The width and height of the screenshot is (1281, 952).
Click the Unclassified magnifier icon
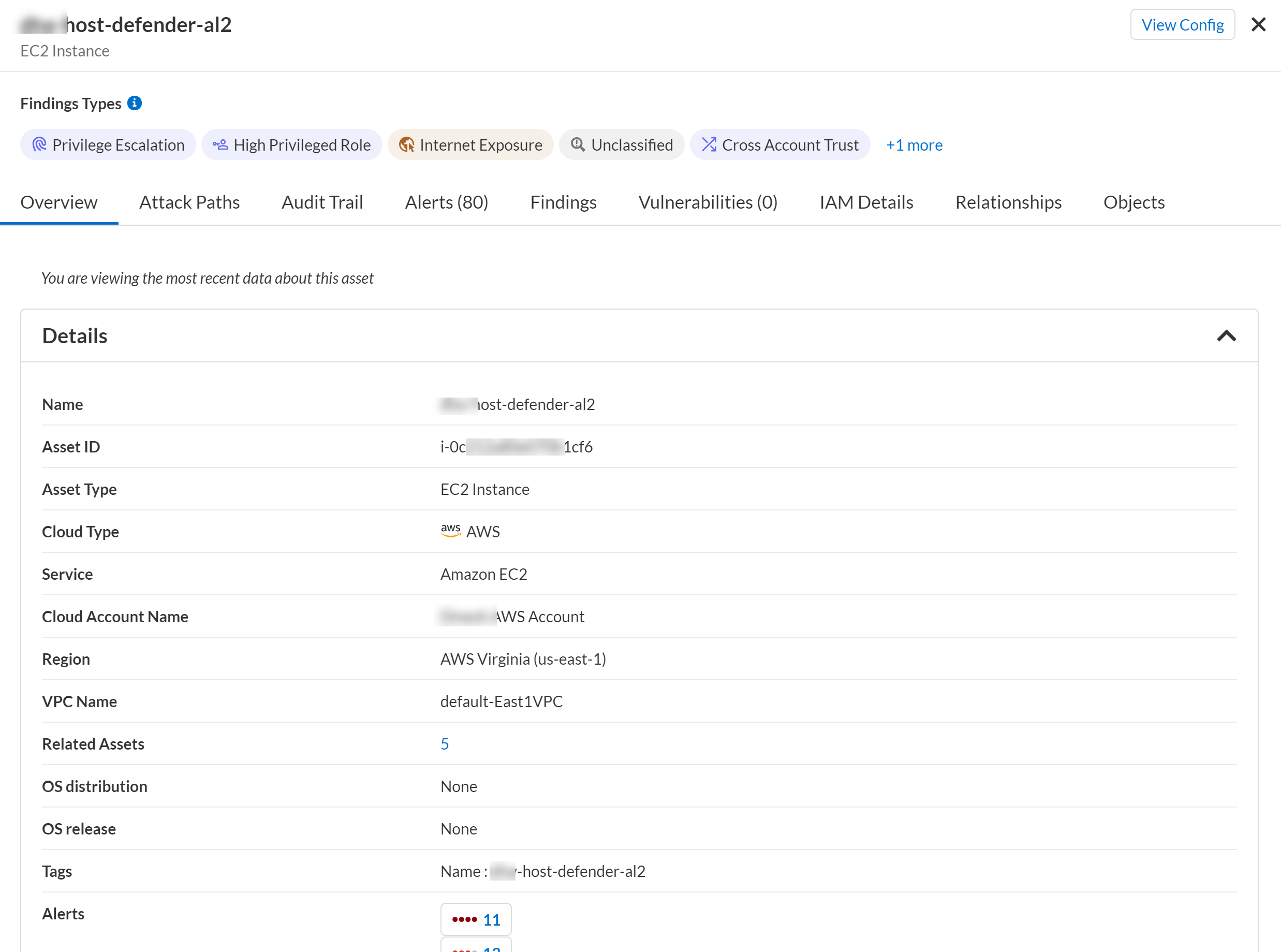(578, 144)
